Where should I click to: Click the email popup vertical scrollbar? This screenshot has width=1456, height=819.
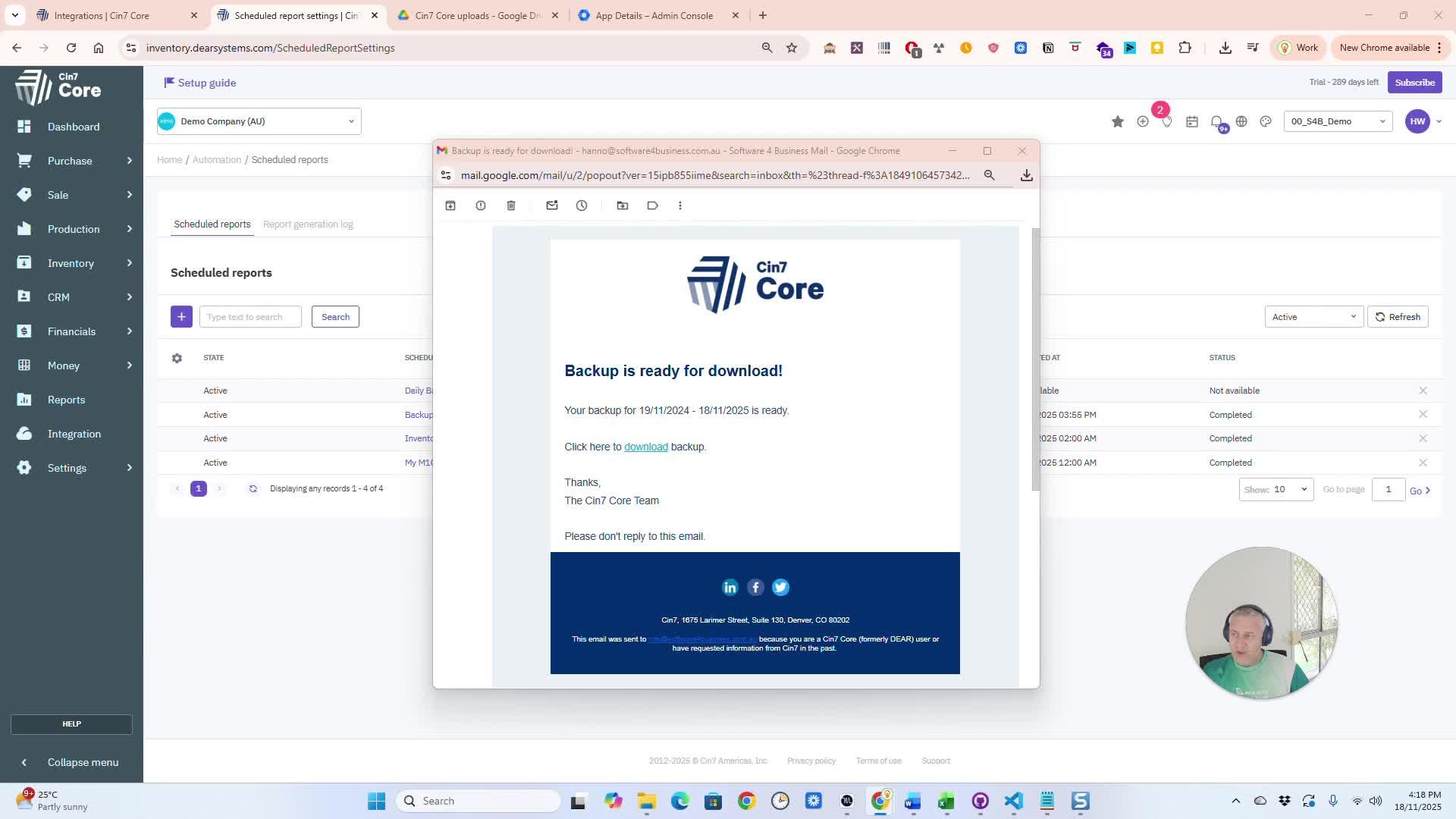(x=1035, y=360)
